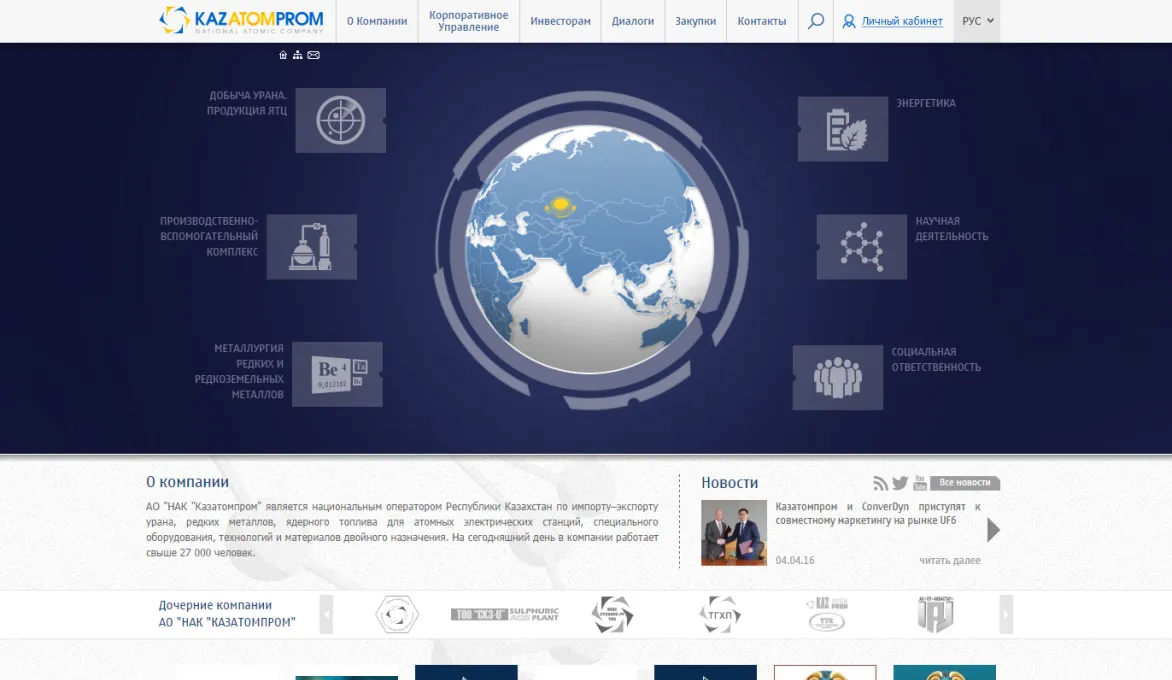
Task: Open the site search magnifier icon
Action: (x=815, y=21)
